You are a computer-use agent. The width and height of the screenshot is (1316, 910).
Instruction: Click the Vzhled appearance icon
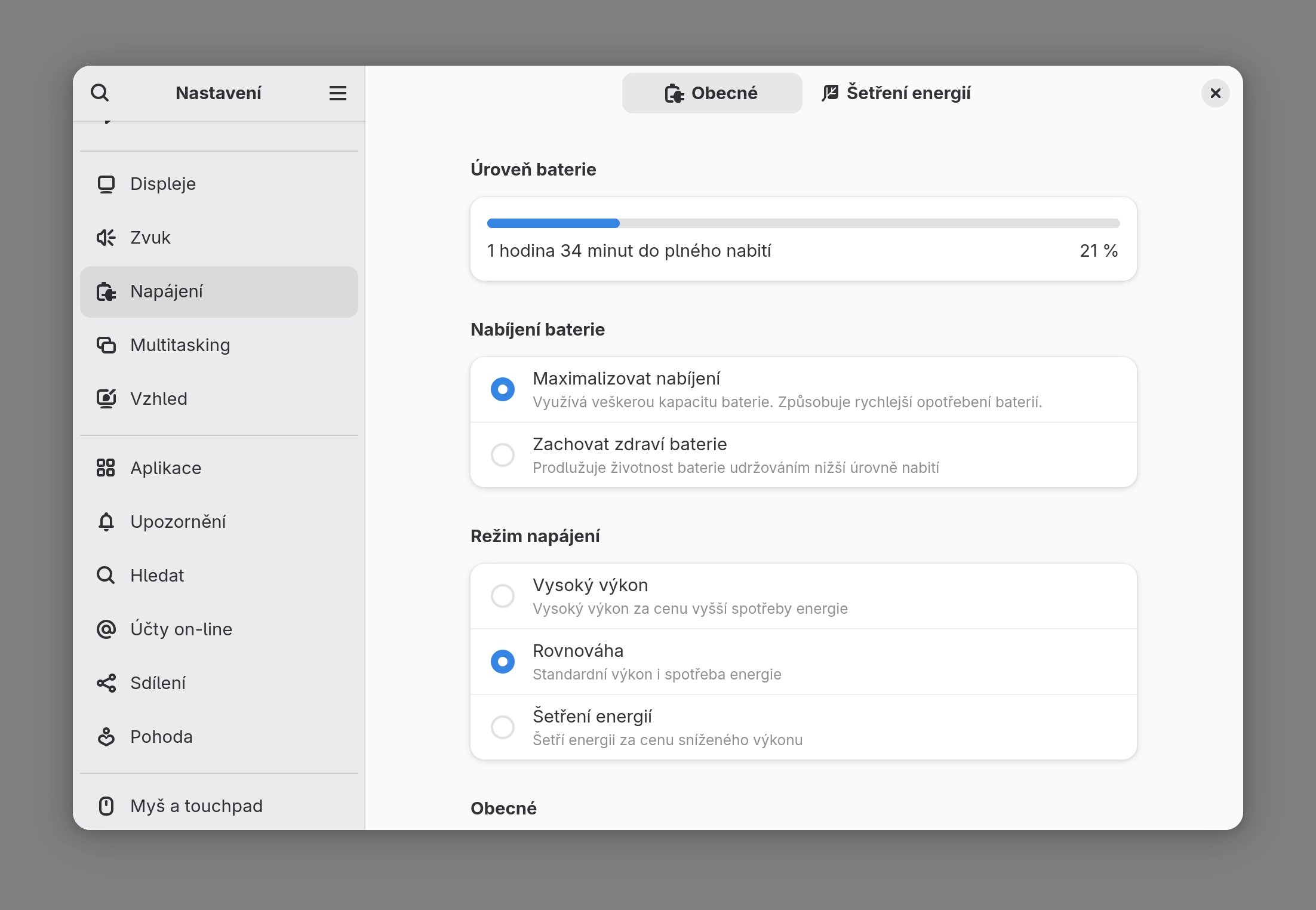(106, 399)
